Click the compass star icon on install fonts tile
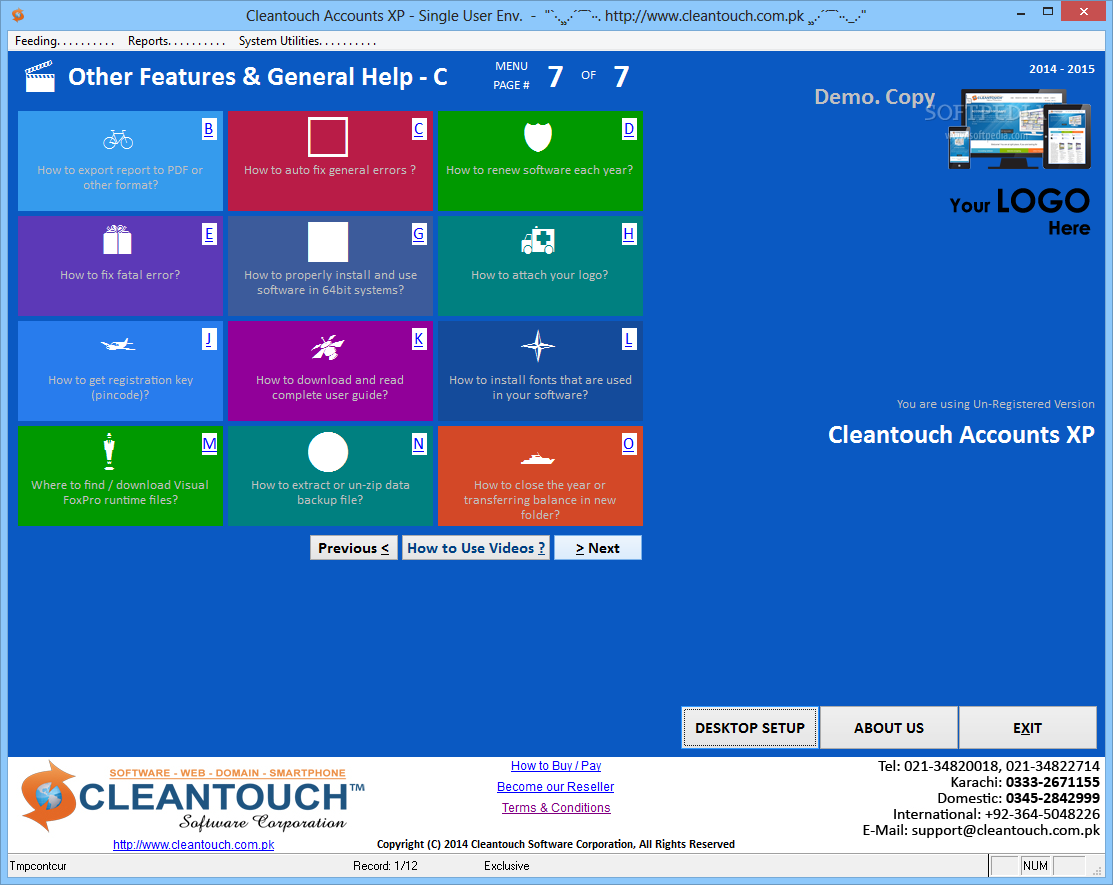Viewport: 1113px width, 885px height. click(538, 346)
